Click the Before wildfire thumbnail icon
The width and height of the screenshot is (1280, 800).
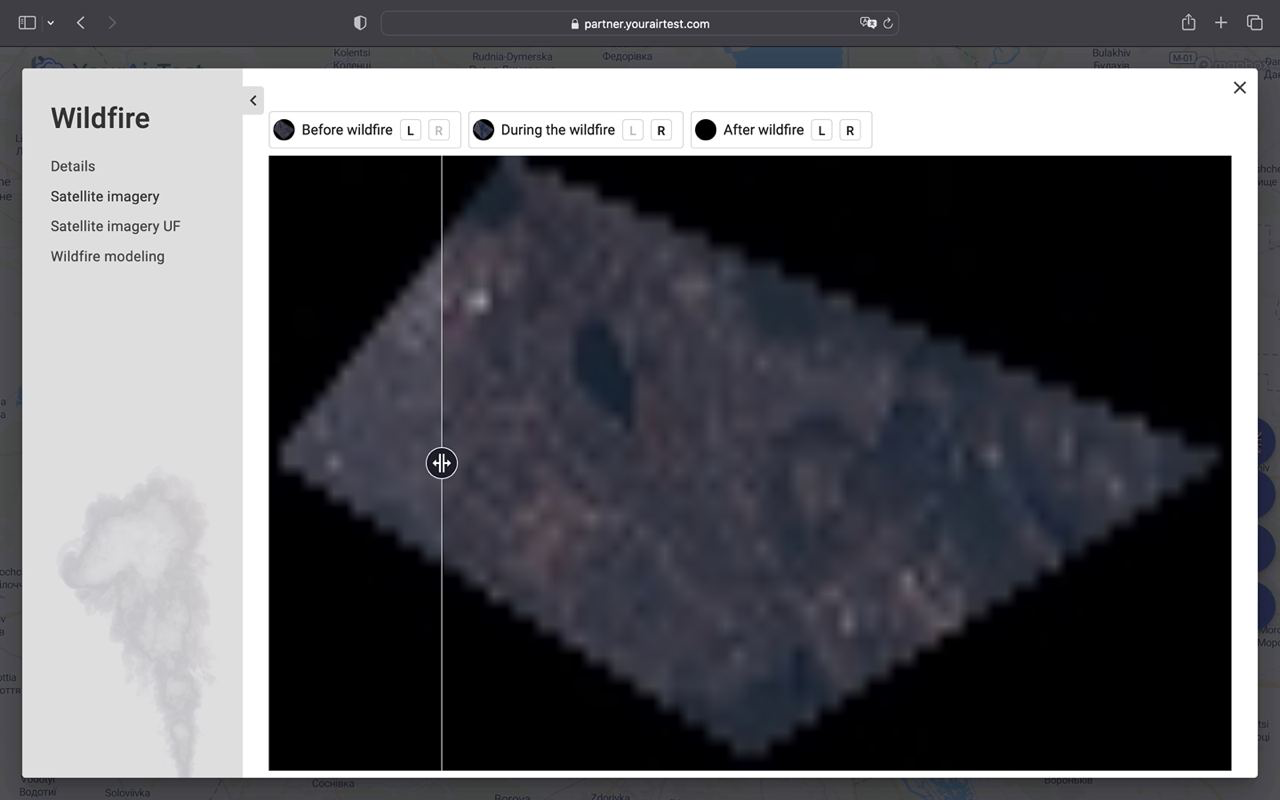(x=284, y=130)
